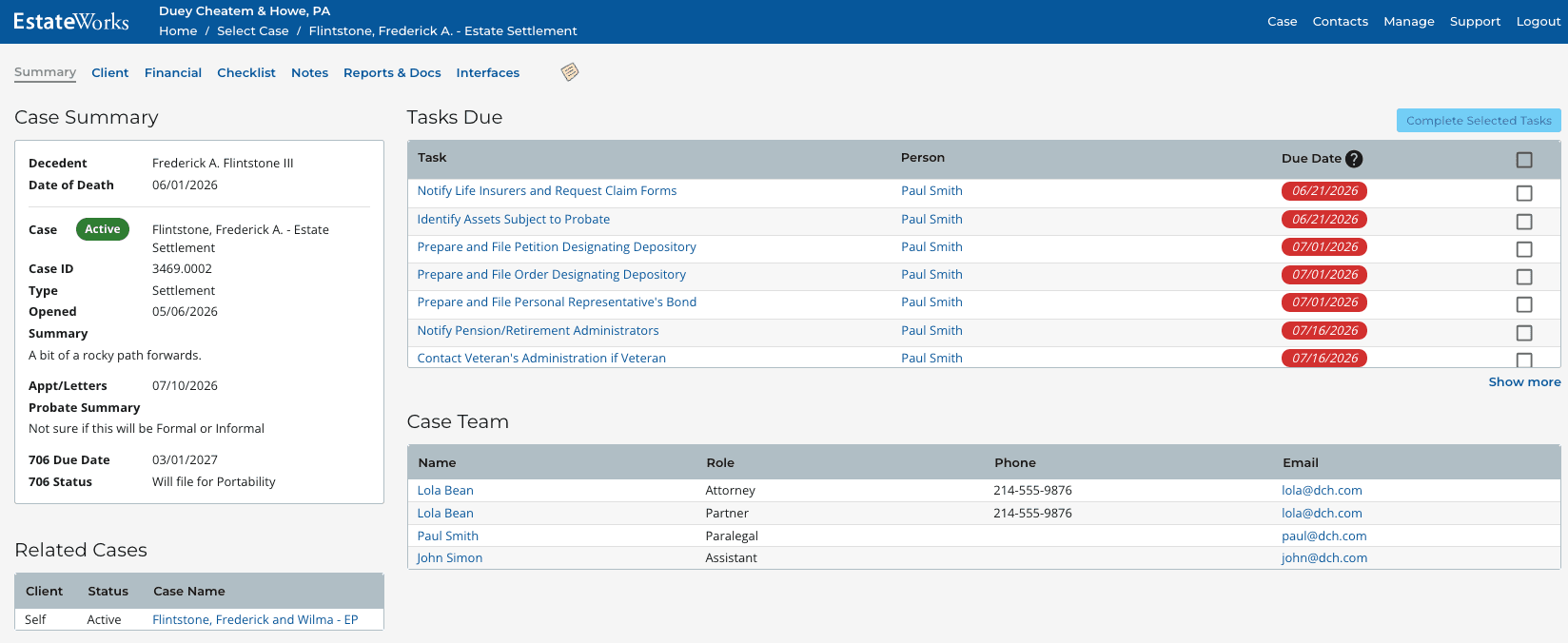Check the Notify Pension/Retirement Administrators checkbox
The width and height of the screenshot is (1568, 643).
point(1524,333)
